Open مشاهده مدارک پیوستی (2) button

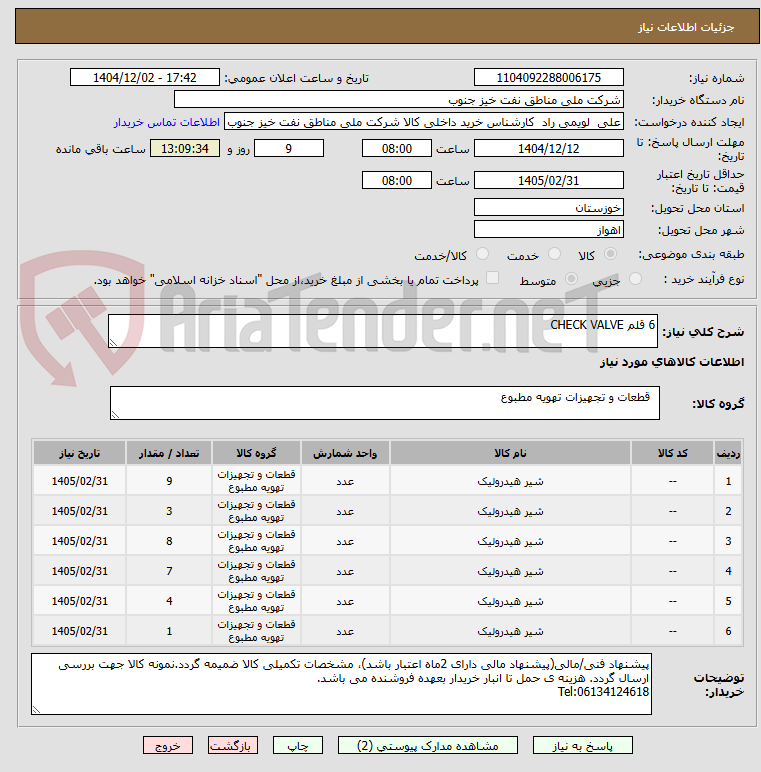[x=428, y=745]
